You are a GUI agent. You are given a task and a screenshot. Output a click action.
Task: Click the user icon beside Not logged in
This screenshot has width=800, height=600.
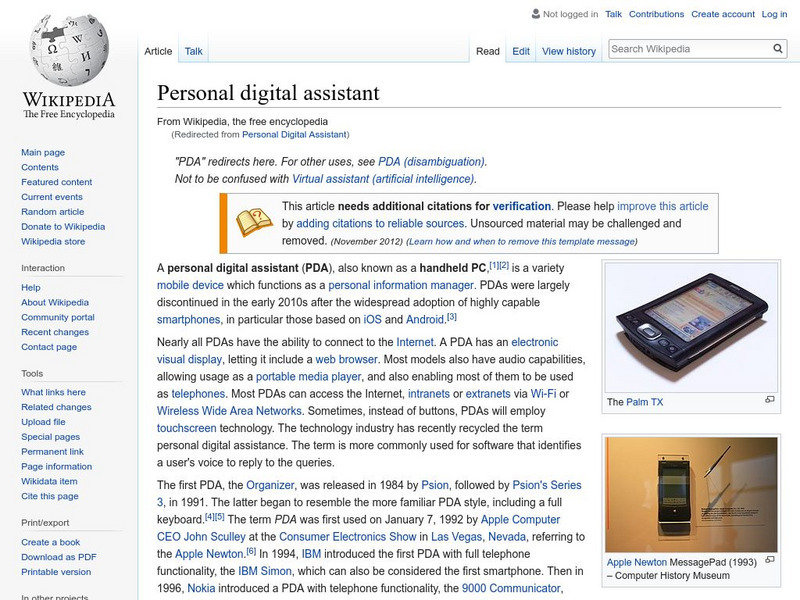[x=536, y=14]
